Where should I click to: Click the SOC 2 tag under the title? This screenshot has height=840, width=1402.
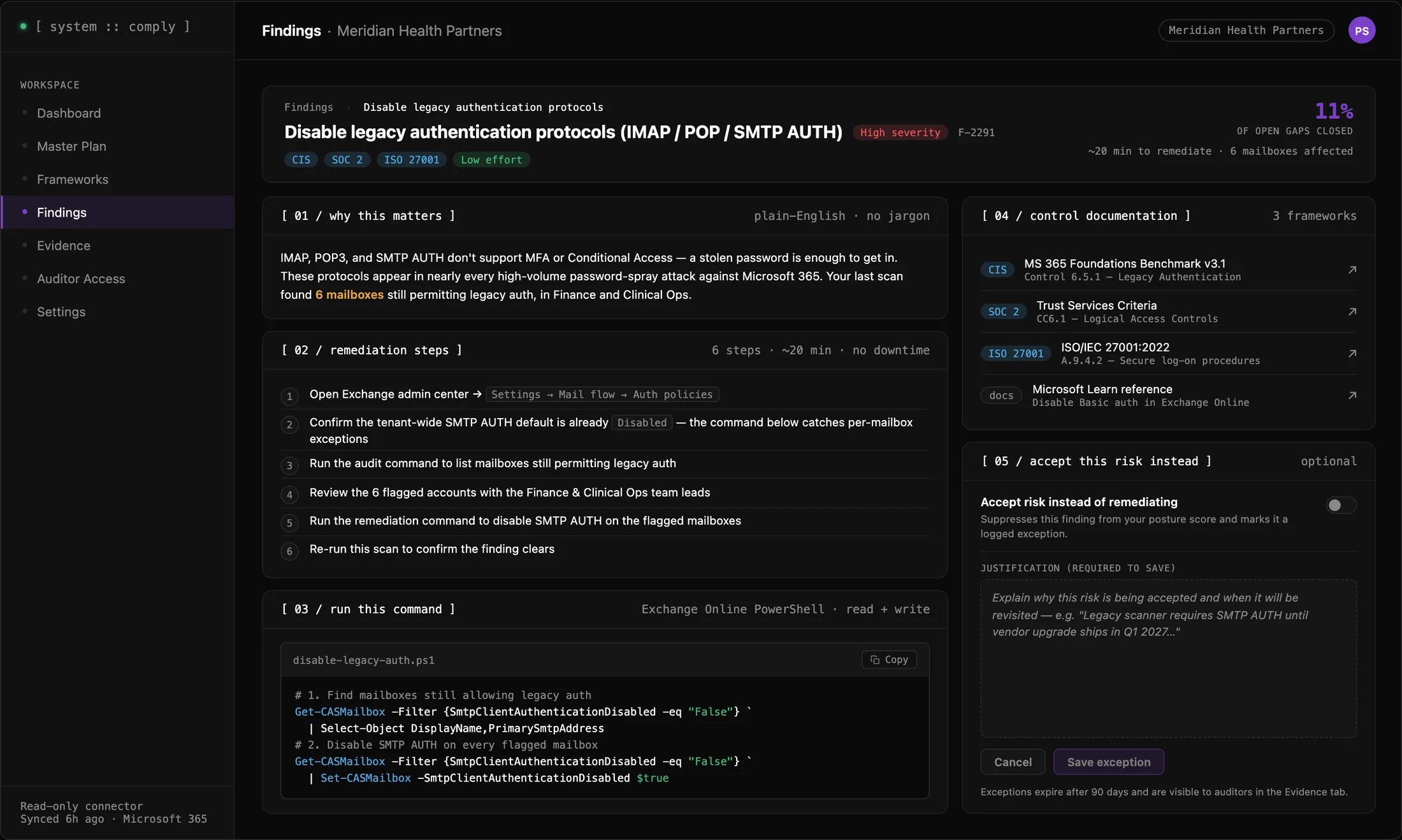(347, 160)
